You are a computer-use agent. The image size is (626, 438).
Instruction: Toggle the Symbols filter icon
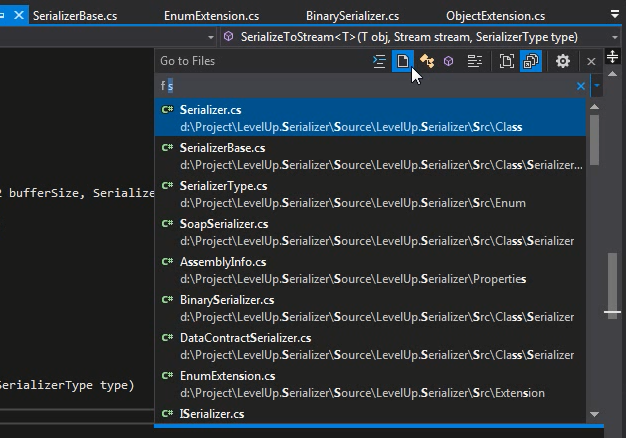click(x=474, y=61)
